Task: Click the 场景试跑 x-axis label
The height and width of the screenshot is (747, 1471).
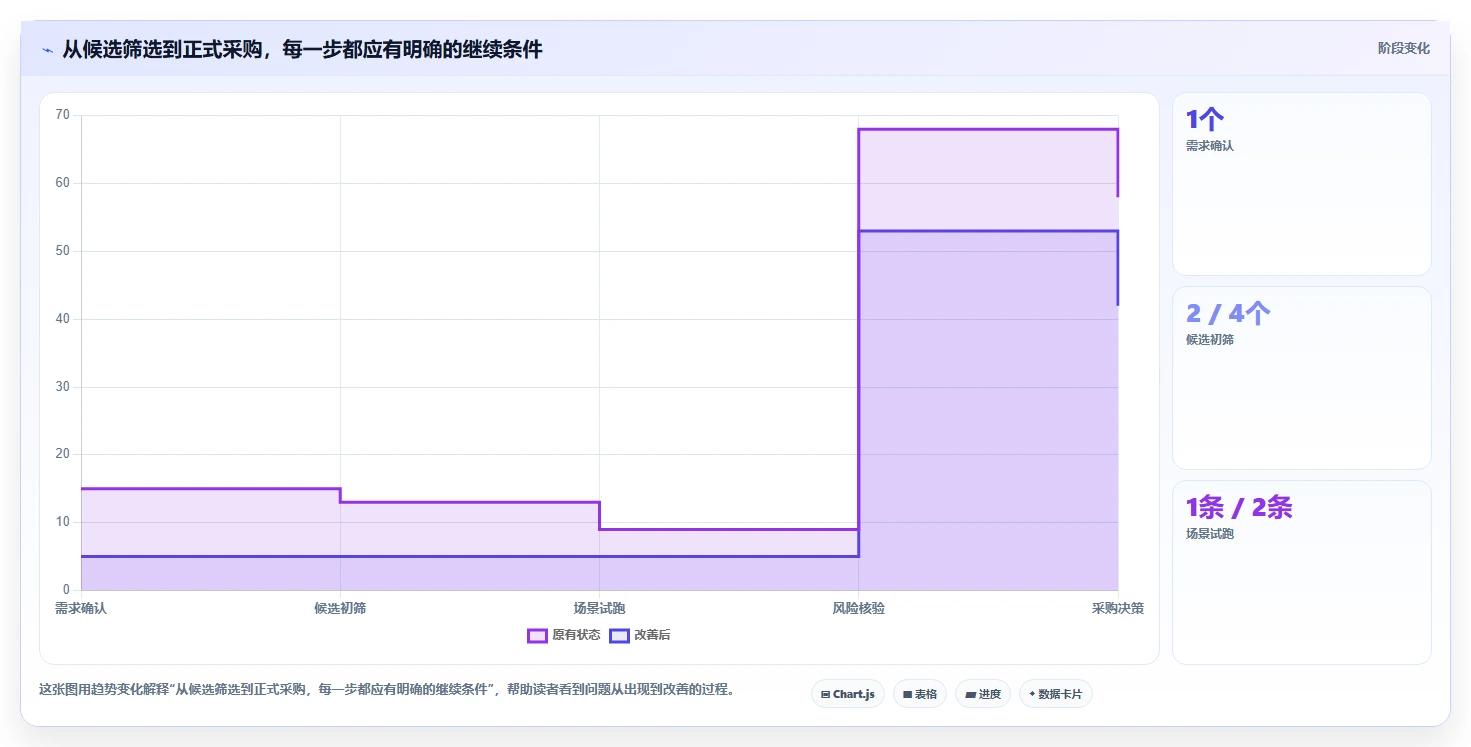Action: [599, 608]
